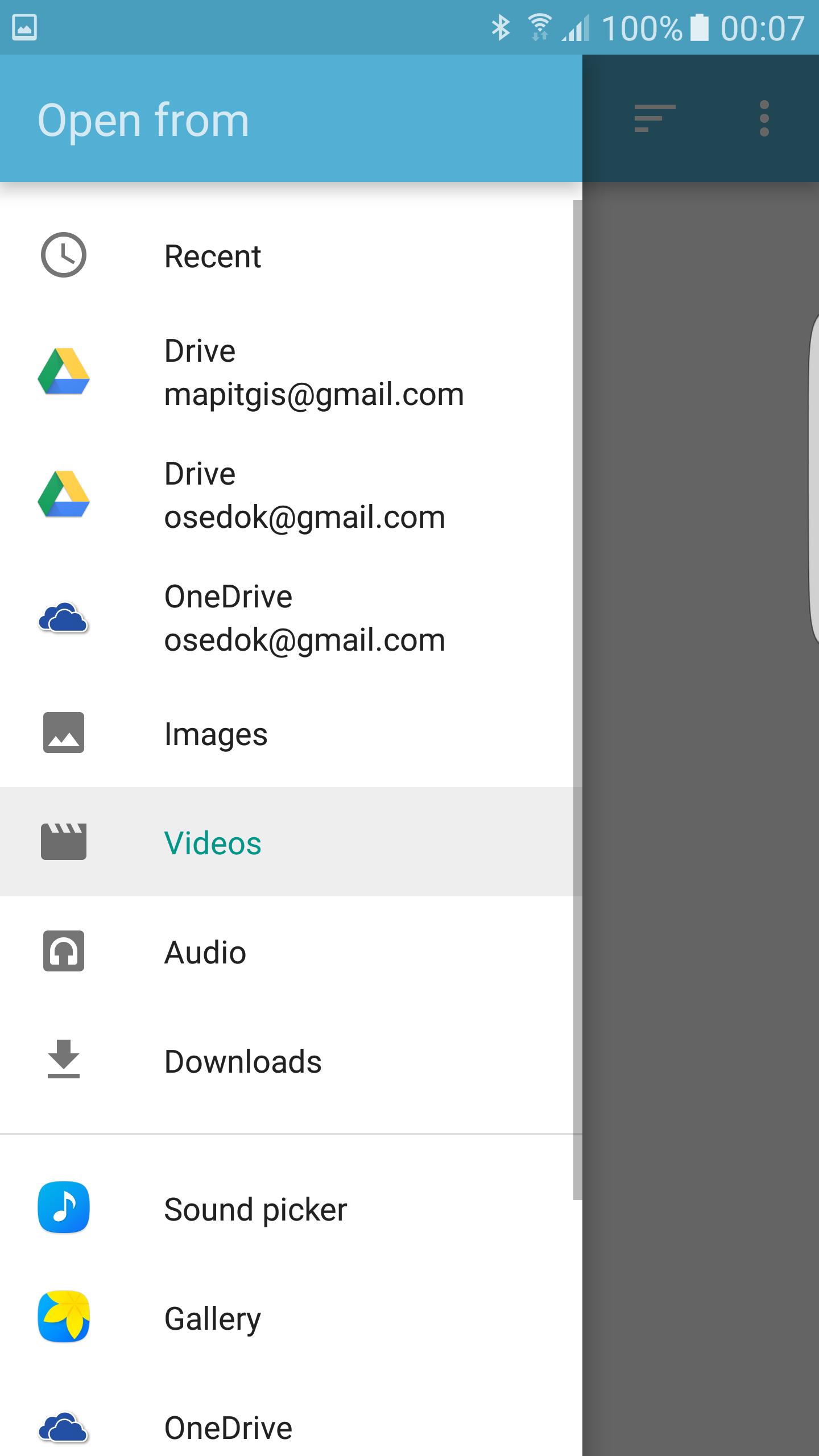Screen dimensions: 819x1456
Task: Tap the bottom OneDrive app icon
Action: [x=64, y=1428]
